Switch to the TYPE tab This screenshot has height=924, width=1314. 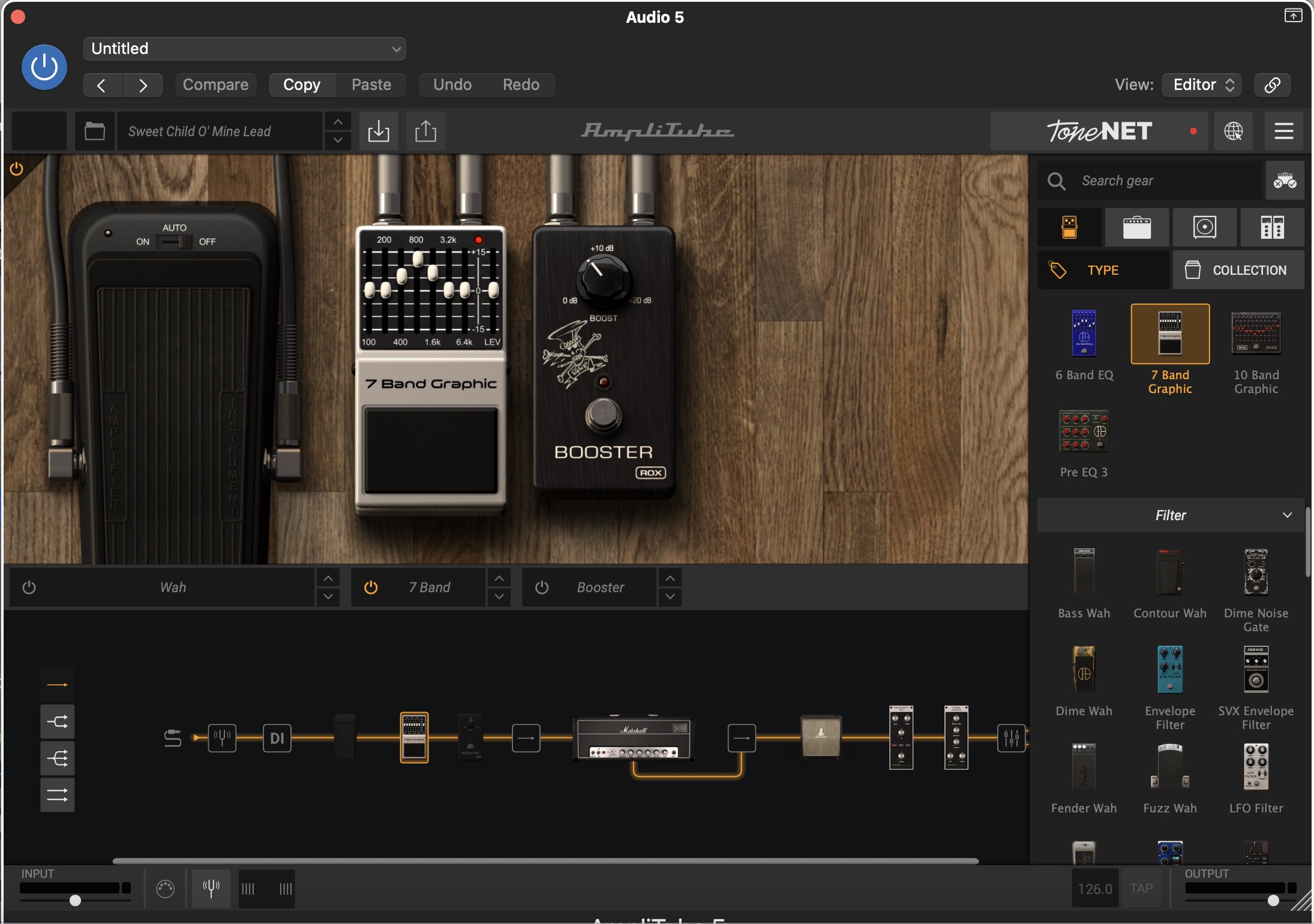point(1103,270)
